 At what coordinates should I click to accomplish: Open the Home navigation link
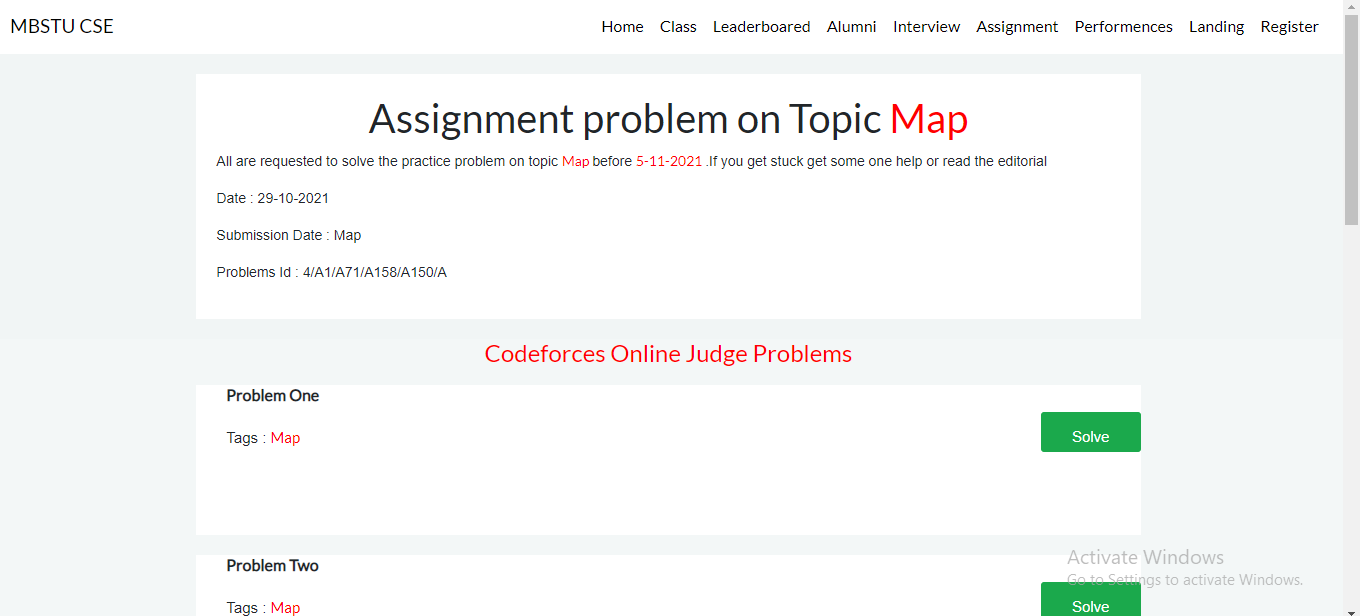point(622,26)
